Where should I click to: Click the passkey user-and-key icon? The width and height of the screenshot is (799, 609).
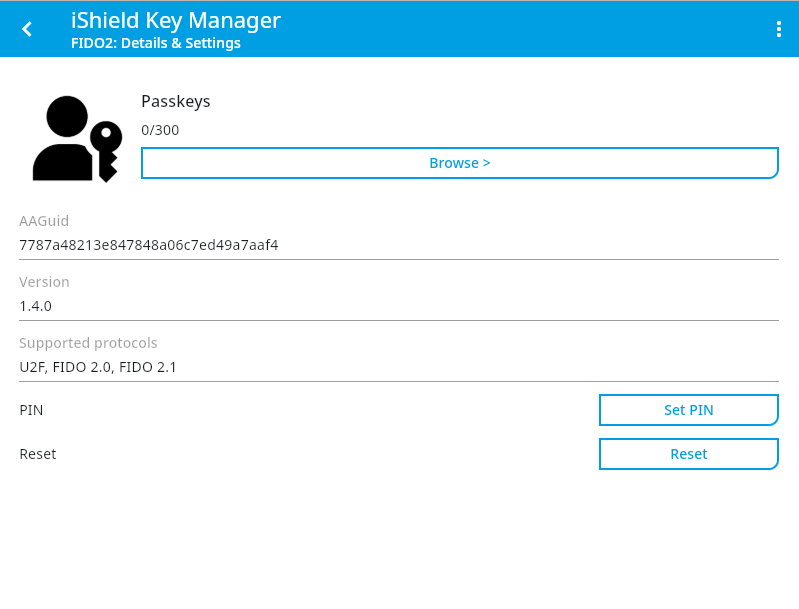coord(77,139)
